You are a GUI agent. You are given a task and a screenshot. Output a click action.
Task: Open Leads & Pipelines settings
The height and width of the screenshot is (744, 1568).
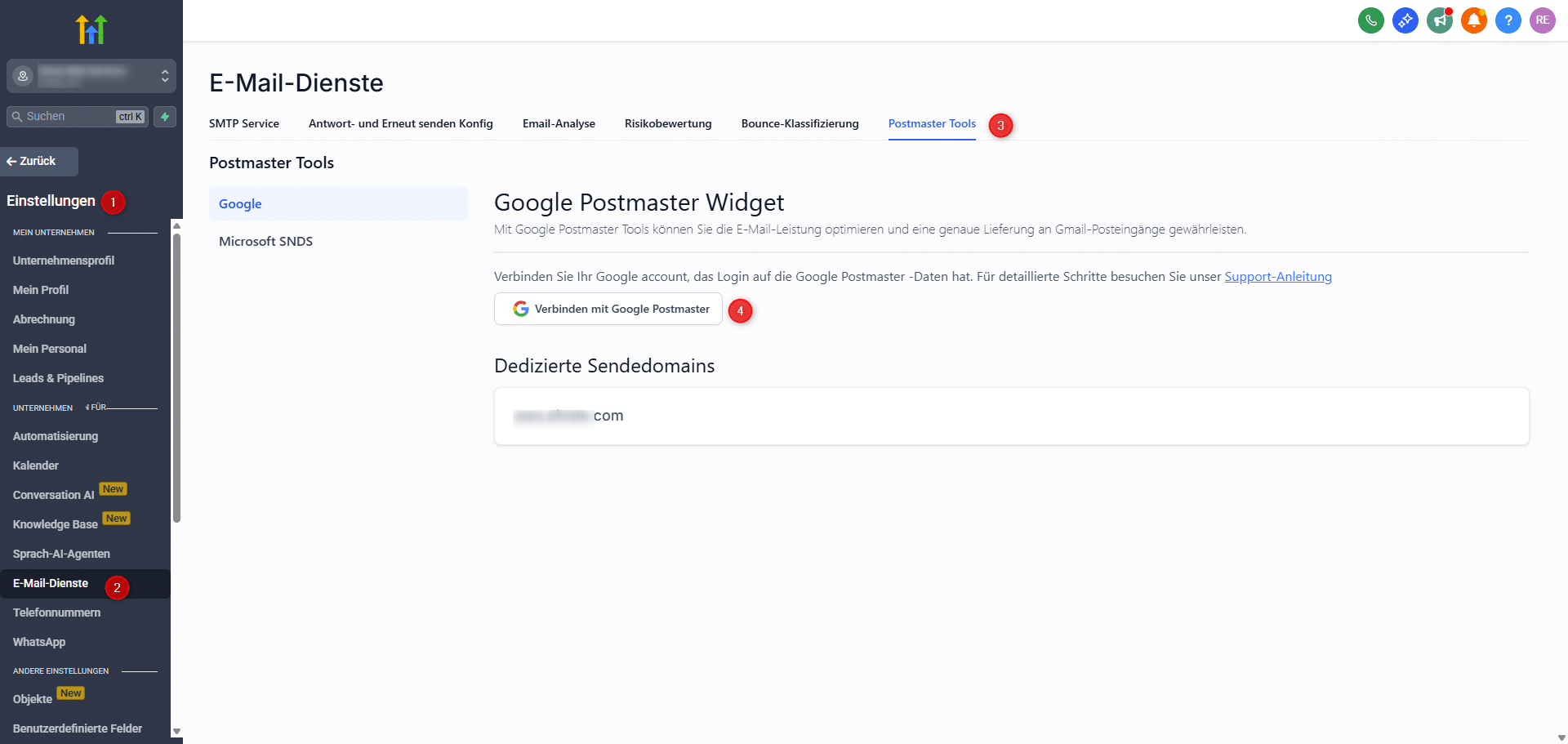[x=58, y=378]
